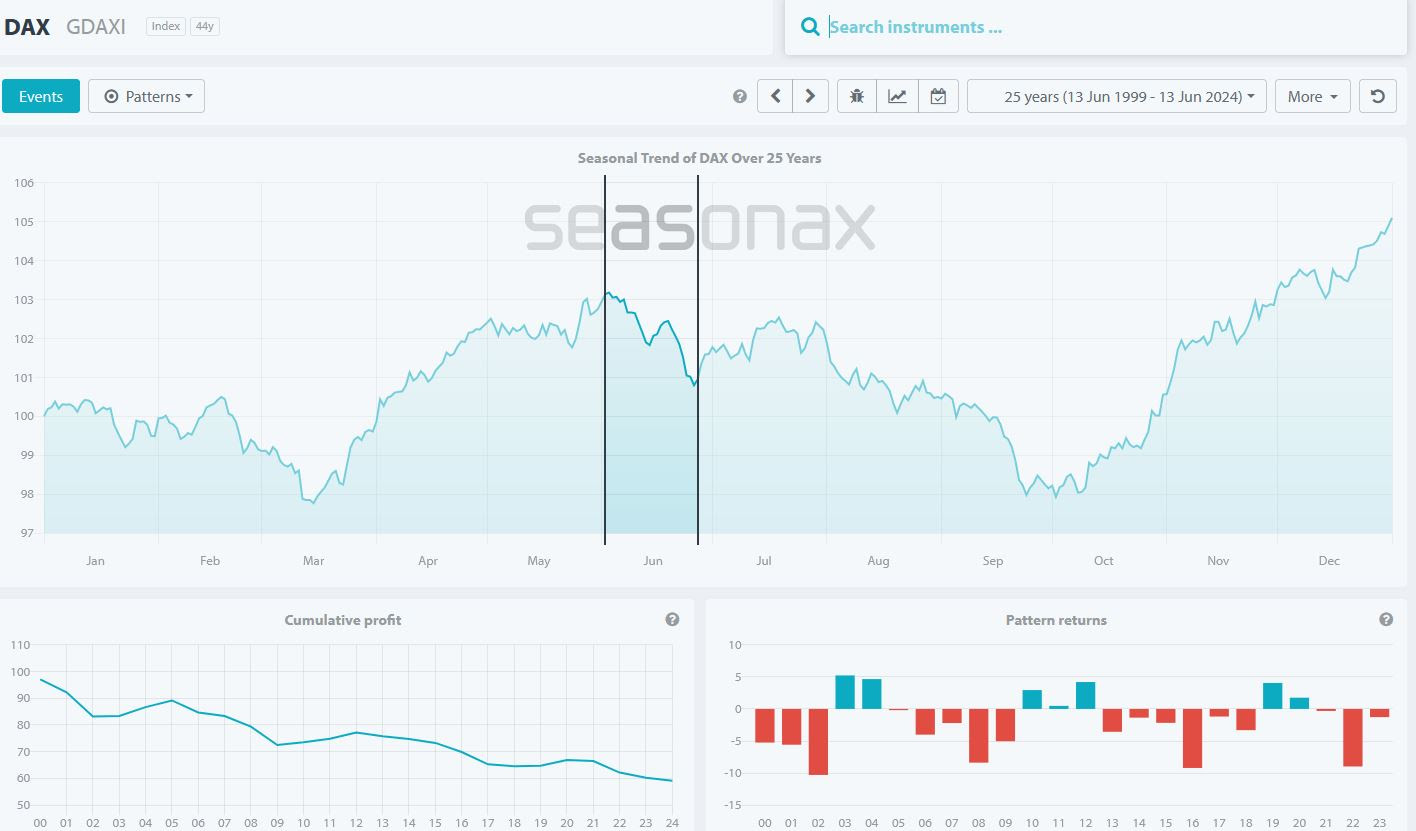The height and width of the screenshot is (831, 1416).
Task: Click the Pattern returns heading
Action: pos(1056,620)
